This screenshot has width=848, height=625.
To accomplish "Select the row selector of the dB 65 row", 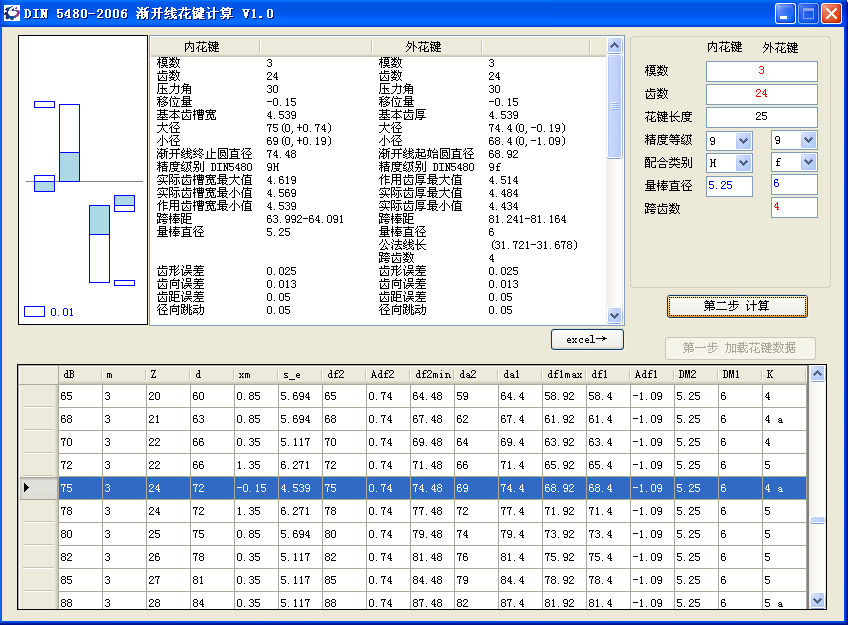I will (x=38, y=396).
